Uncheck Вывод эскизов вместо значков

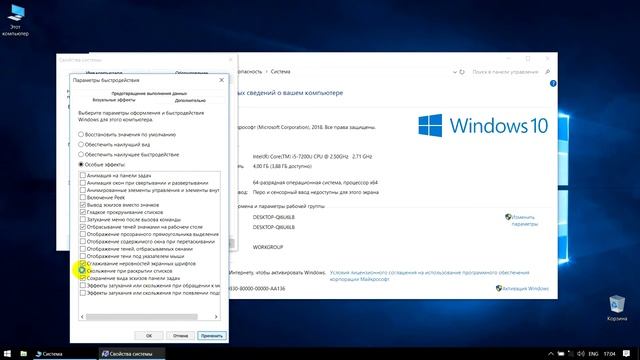tap(83, 205)
